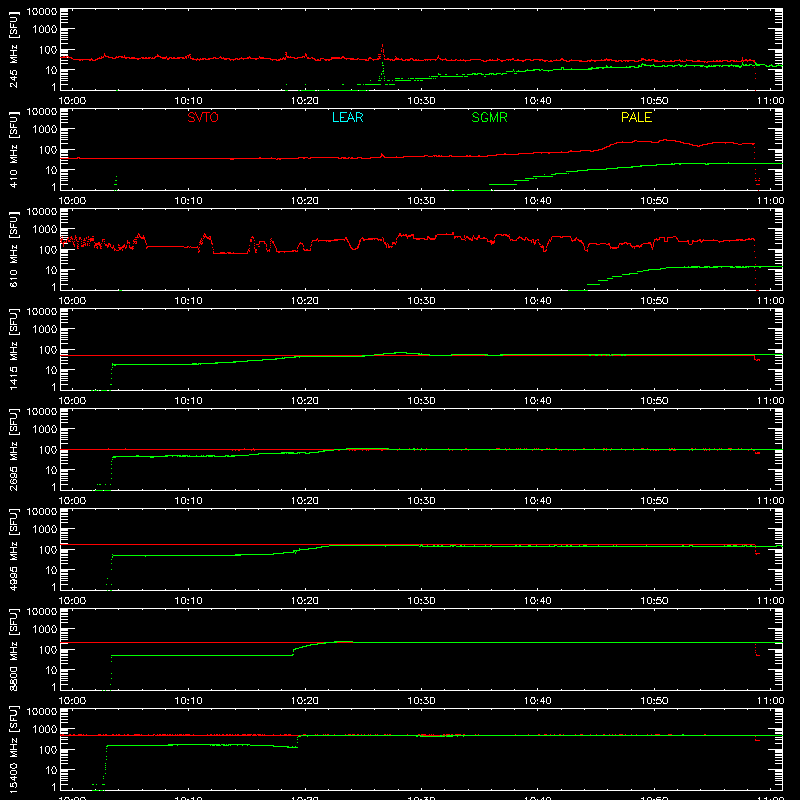The height and width of the screenshot is (800, 800).
Task: Click the 10:00 tick label under the 245 MHz panel
Action: click(72, 101)
